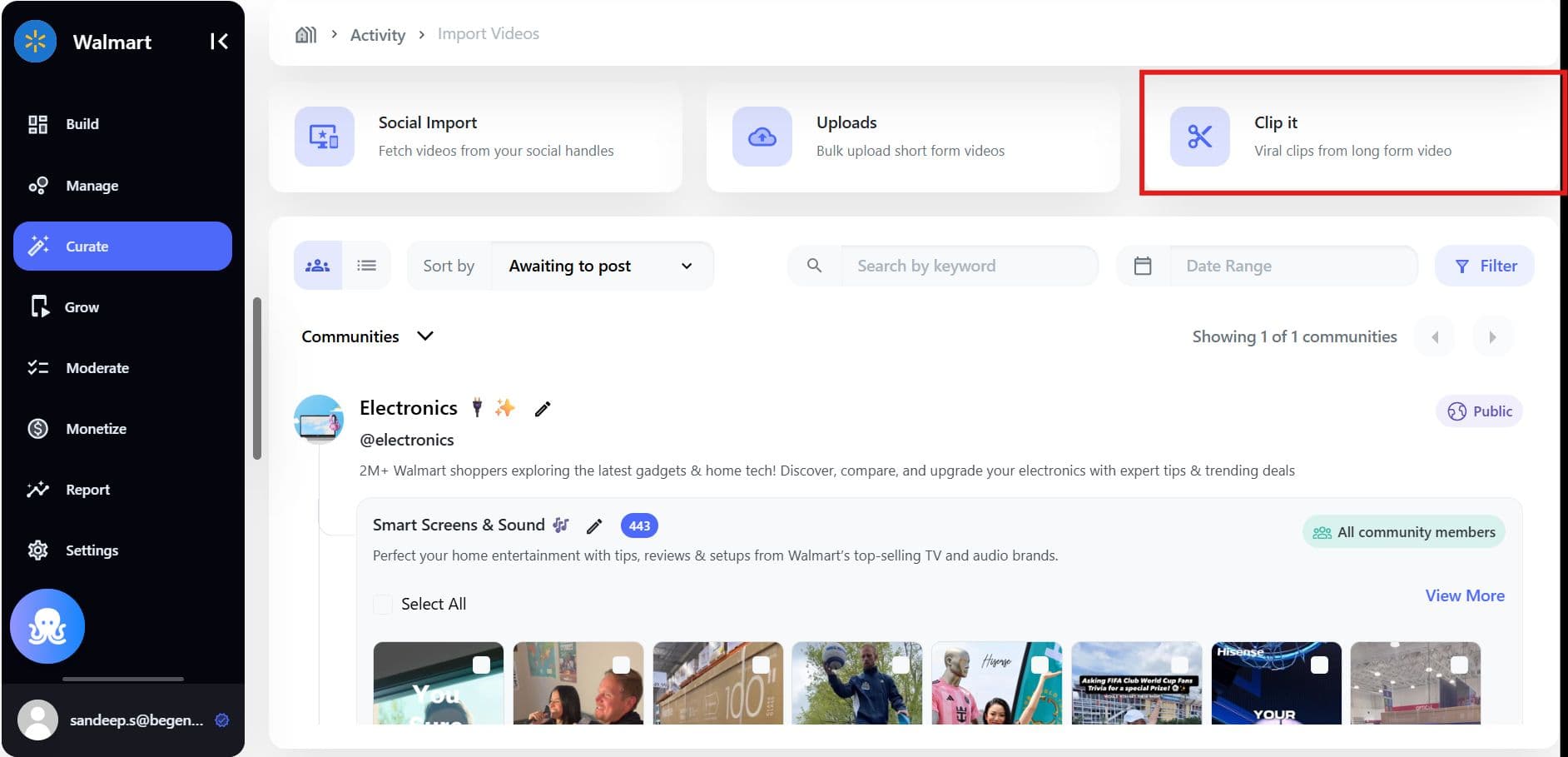
Task: Tick checkbox on pink jersey mannequin video
Action: [x=1040, y=665]
